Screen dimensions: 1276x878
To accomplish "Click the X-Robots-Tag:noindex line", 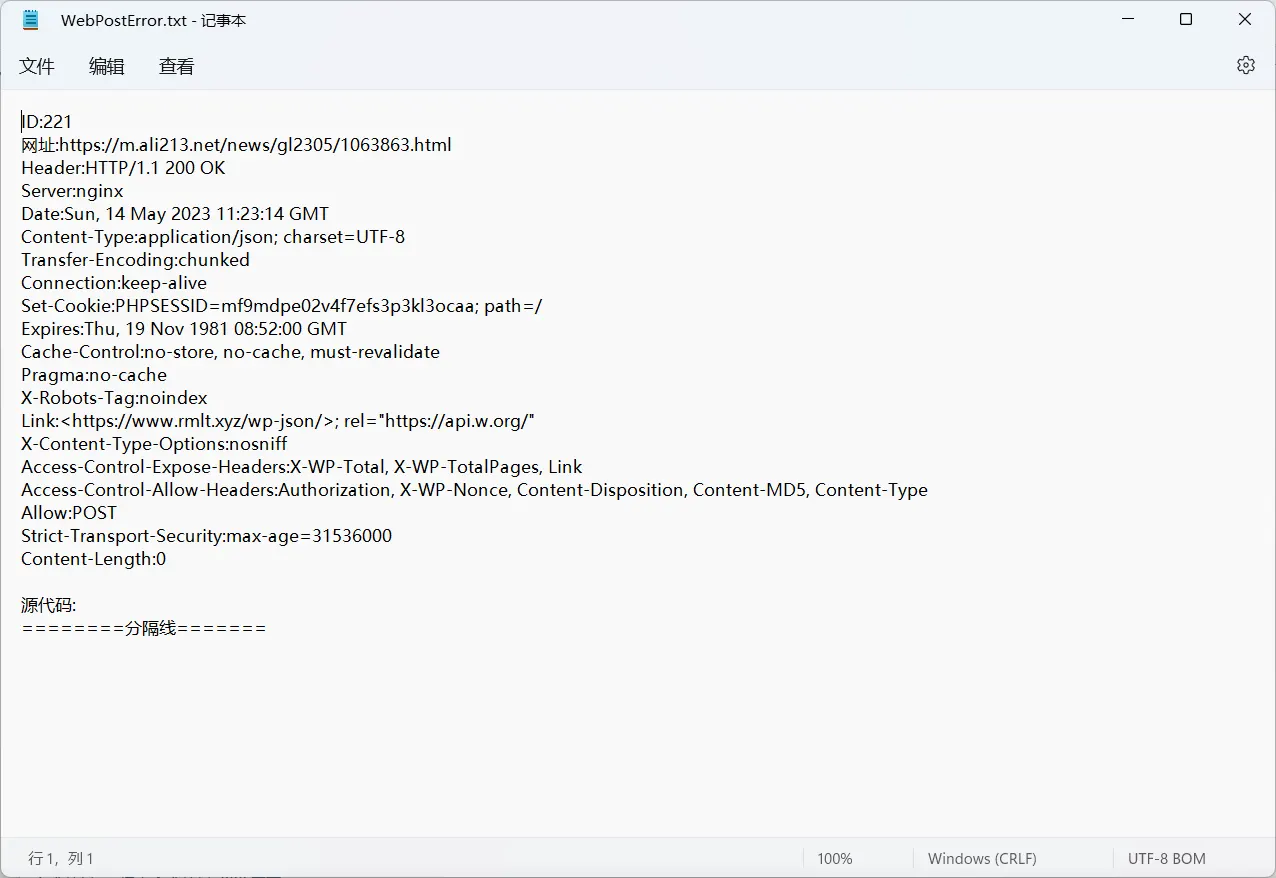I will 114,398.
